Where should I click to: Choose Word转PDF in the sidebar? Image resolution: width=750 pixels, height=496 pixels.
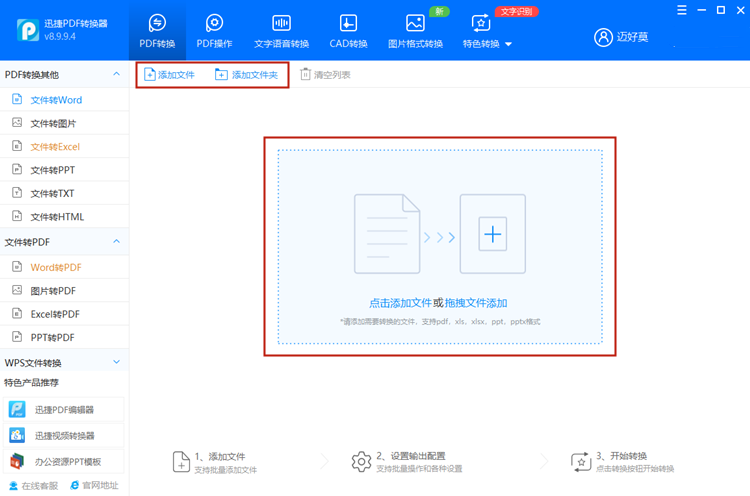(55, 267)
